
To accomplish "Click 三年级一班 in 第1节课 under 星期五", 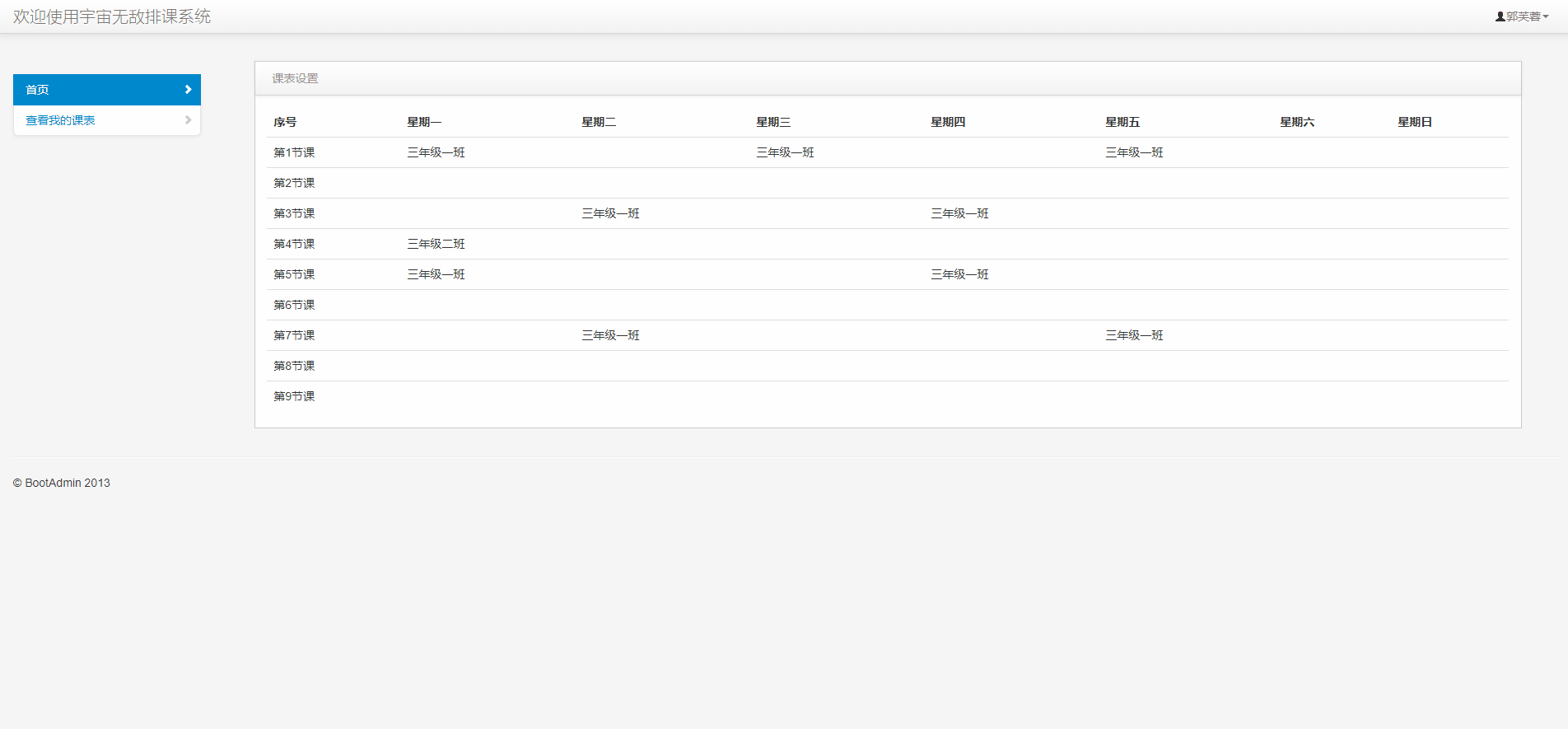I will coord(1134,152).
